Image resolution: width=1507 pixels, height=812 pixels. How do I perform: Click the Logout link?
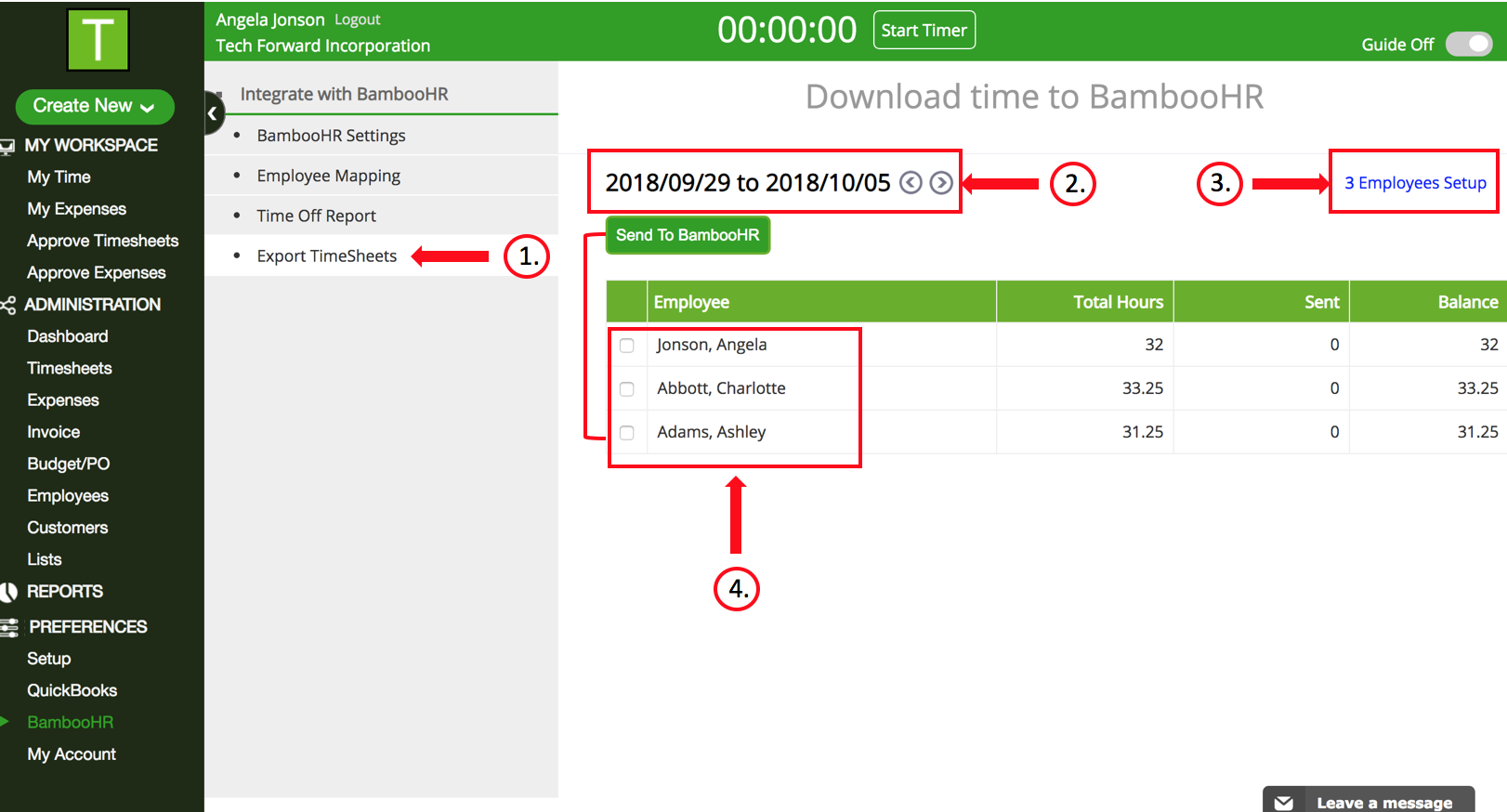click(x=357, y=20)
